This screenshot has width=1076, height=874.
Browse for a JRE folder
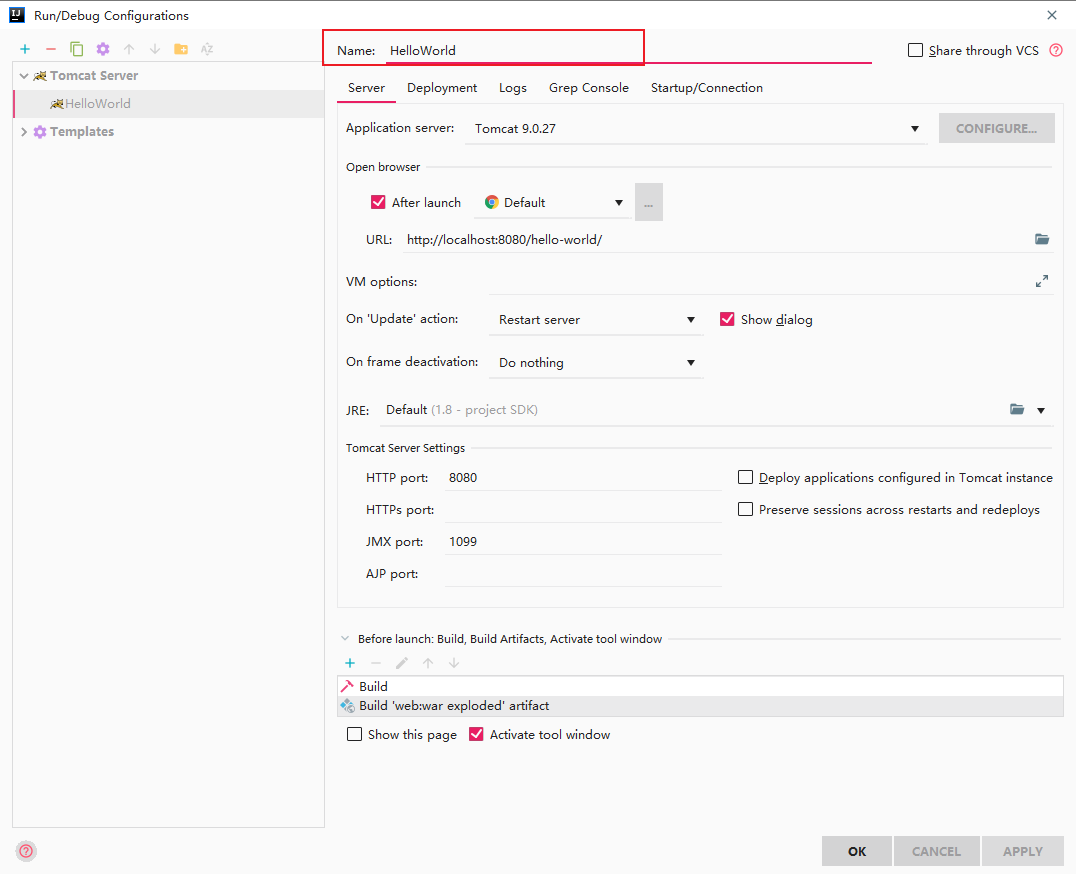coord(1017,410)
